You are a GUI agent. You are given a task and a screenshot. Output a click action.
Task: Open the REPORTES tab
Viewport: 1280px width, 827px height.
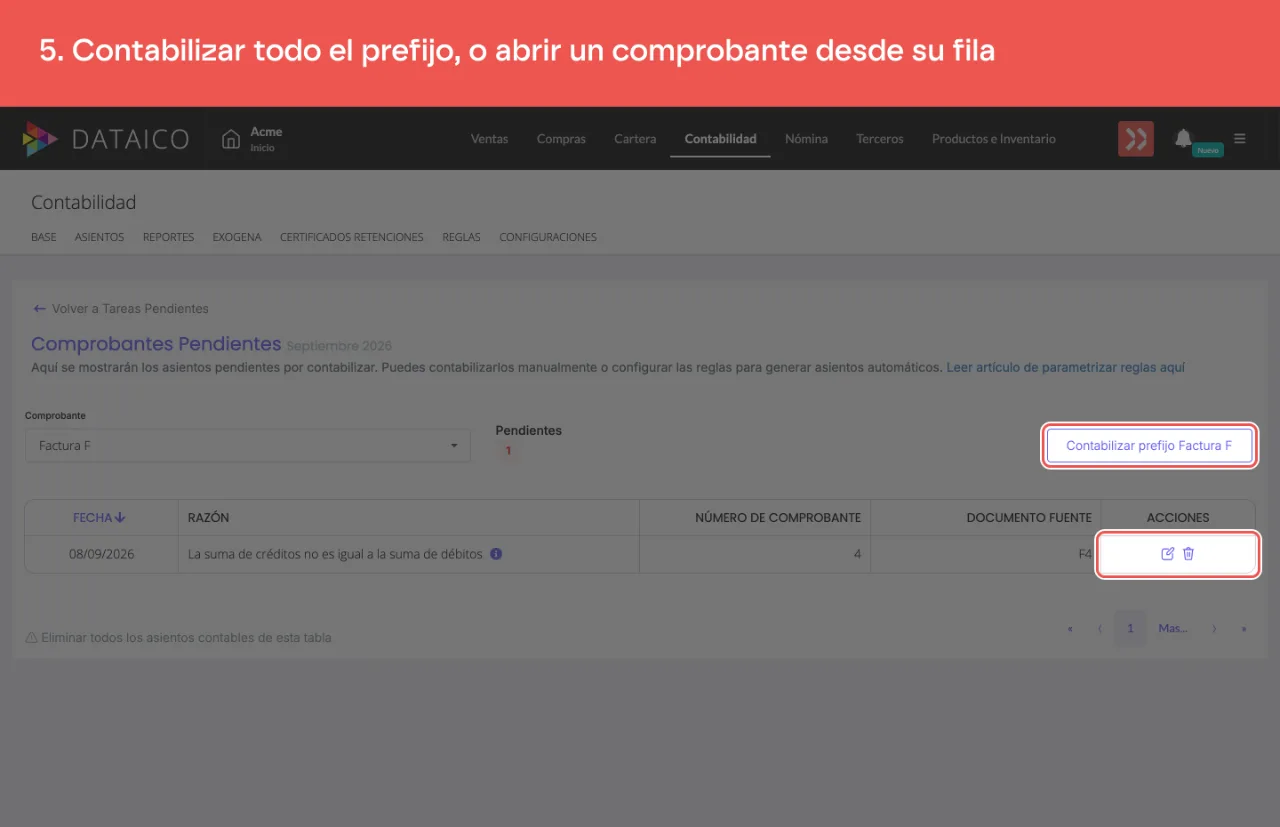tap(168, 237)
